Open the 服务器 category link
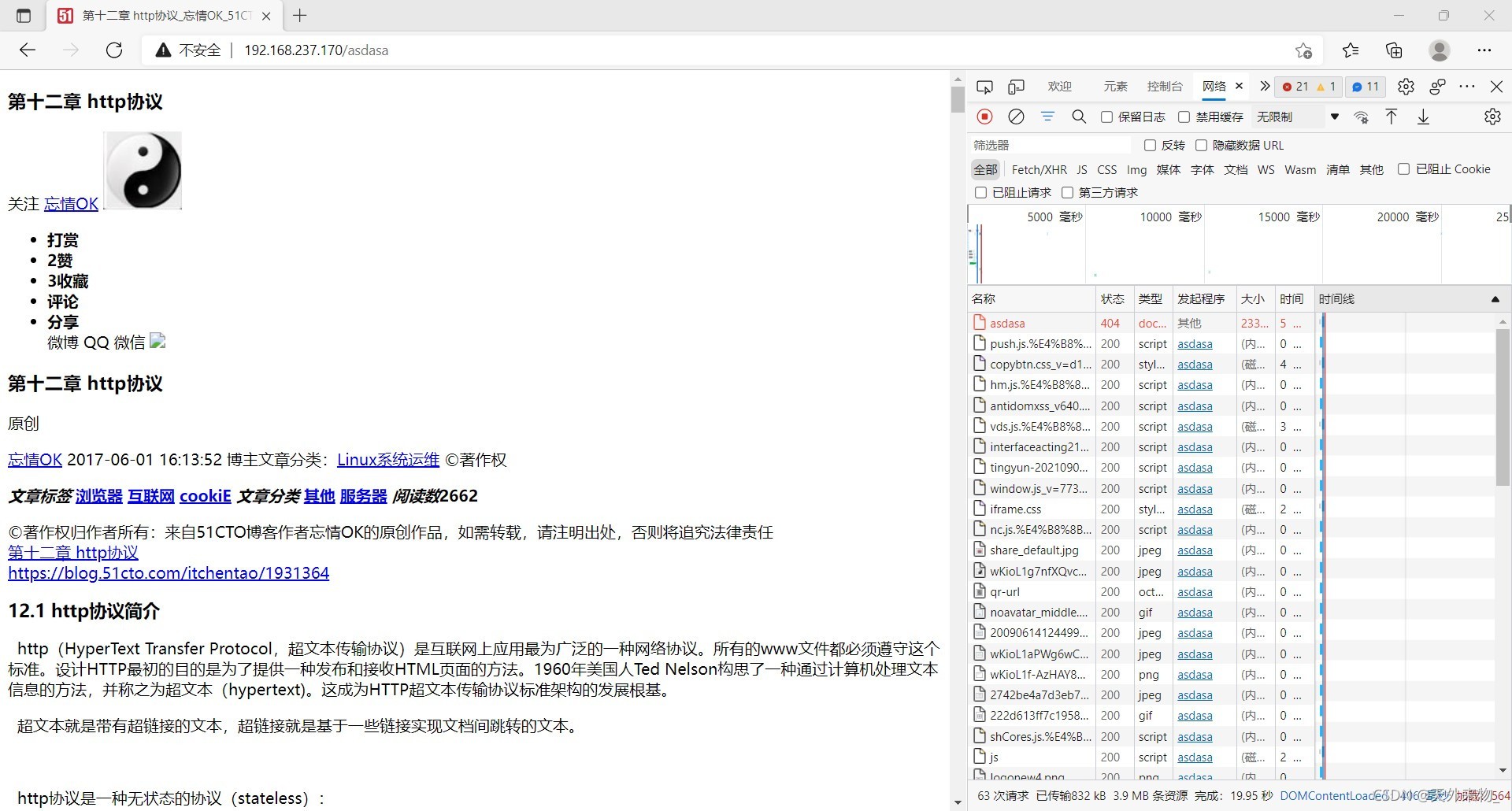Image resolution: width=1512 pixels, height=811 pixels. pos(363,496)
